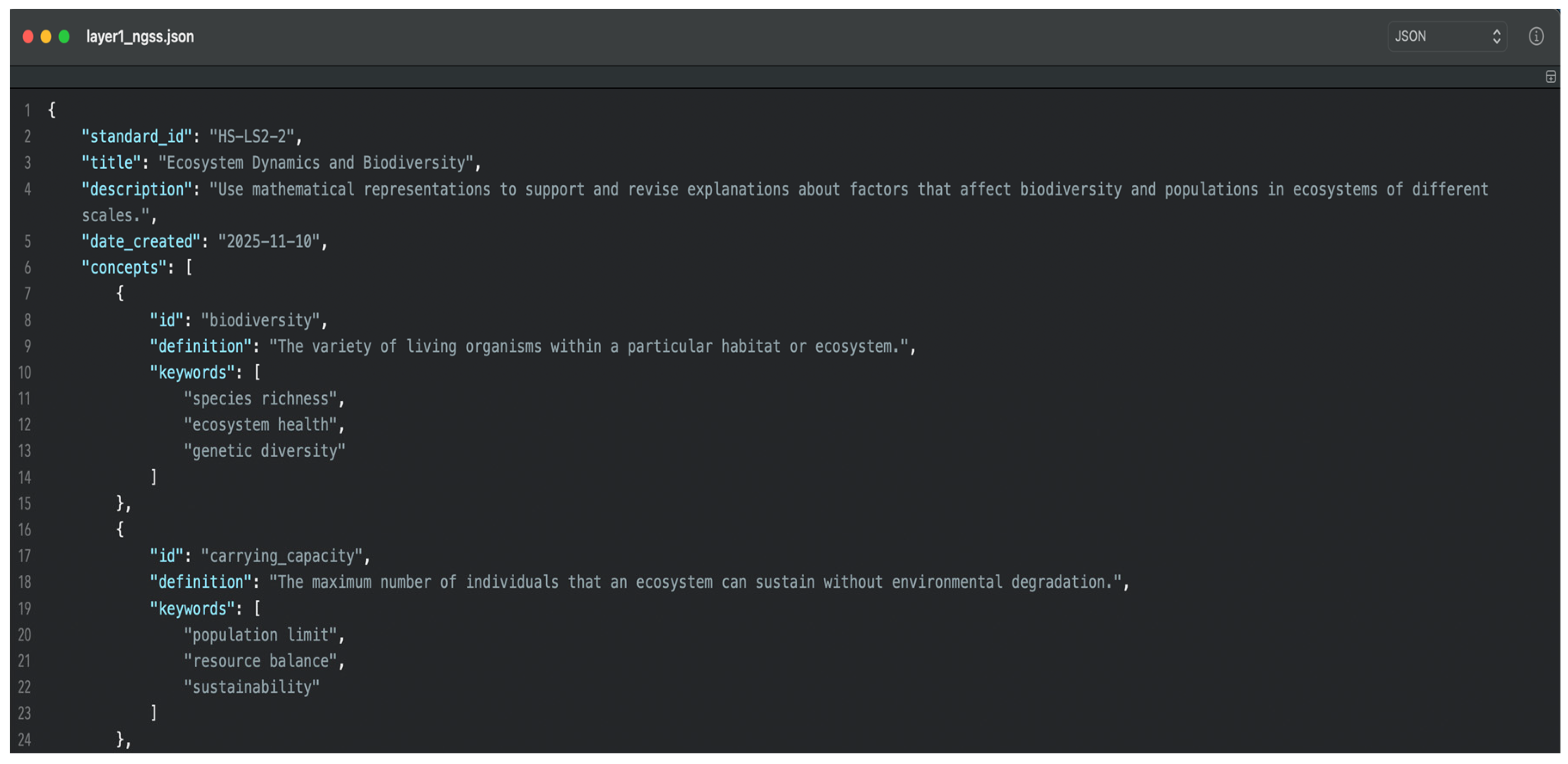The image size is (1568, 764).
Task: Place cursor on "carrying_capacity" value
Action: coord(282,556)
